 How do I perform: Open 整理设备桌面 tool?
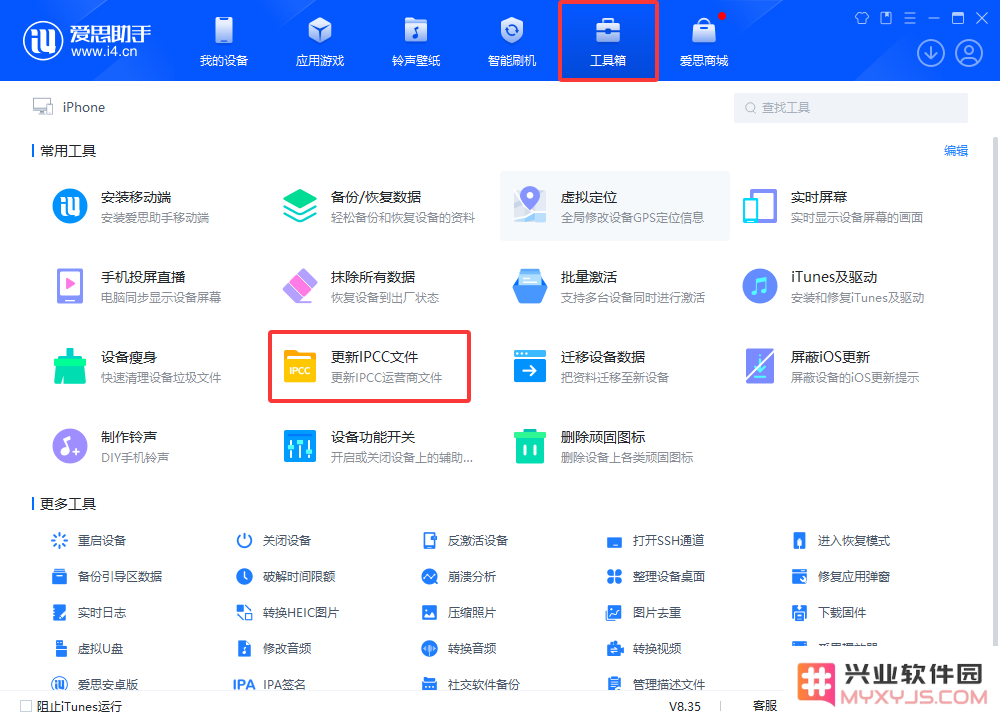(656, 576)
